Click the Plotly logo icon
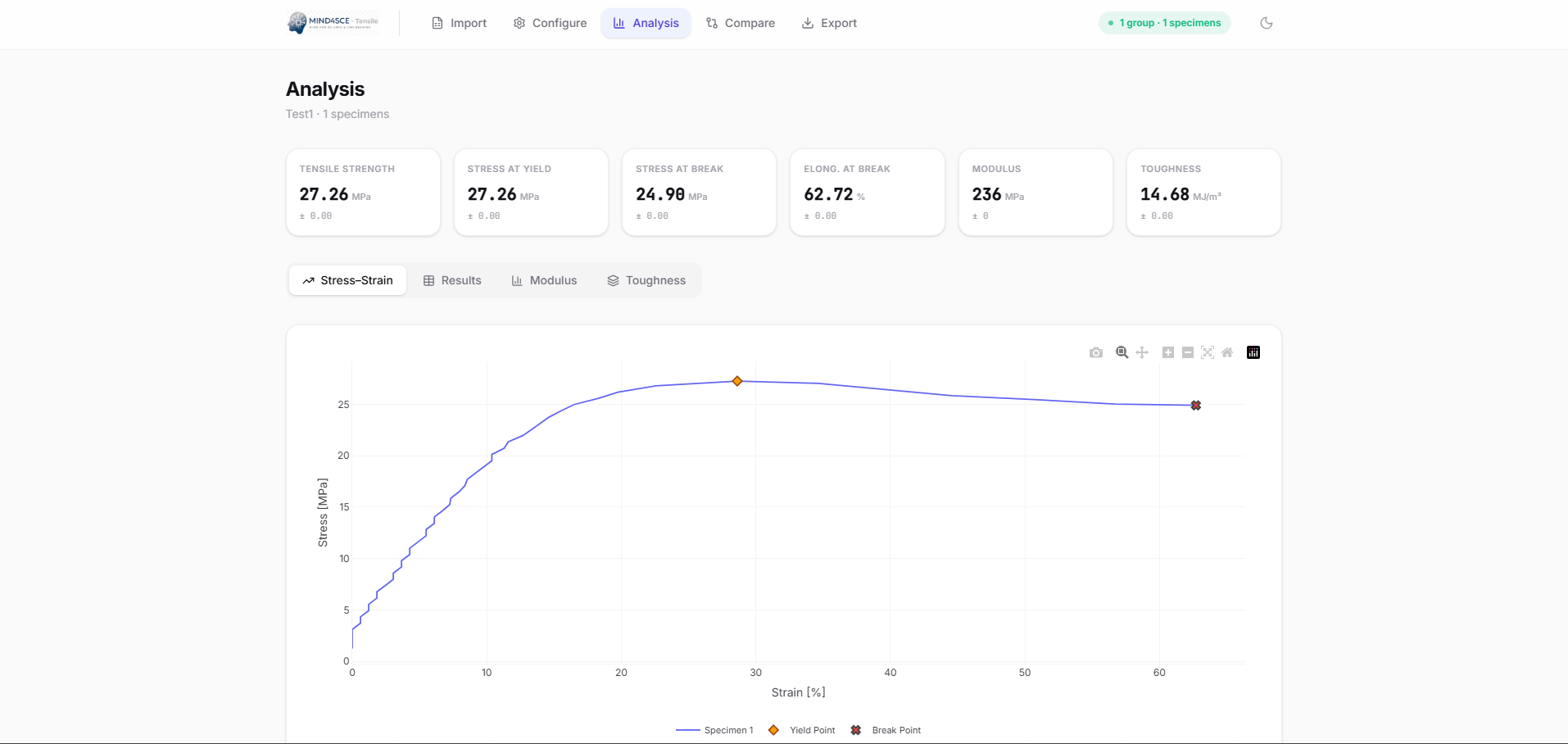Screen dimensions: 1568x744 coord(1253,352)
